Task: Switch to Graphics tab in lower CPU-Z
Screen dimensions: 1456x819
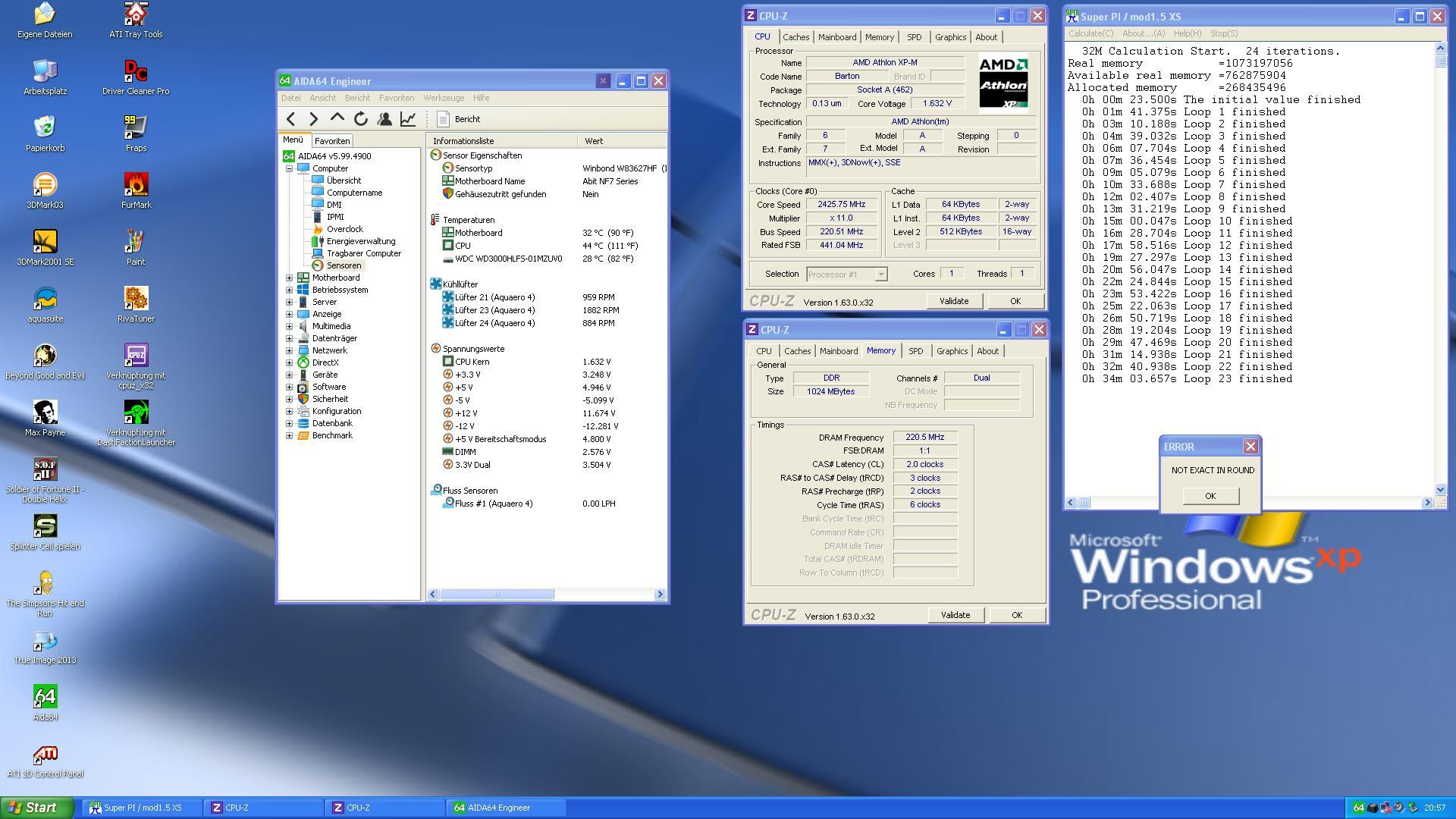Action: (952, 351)
